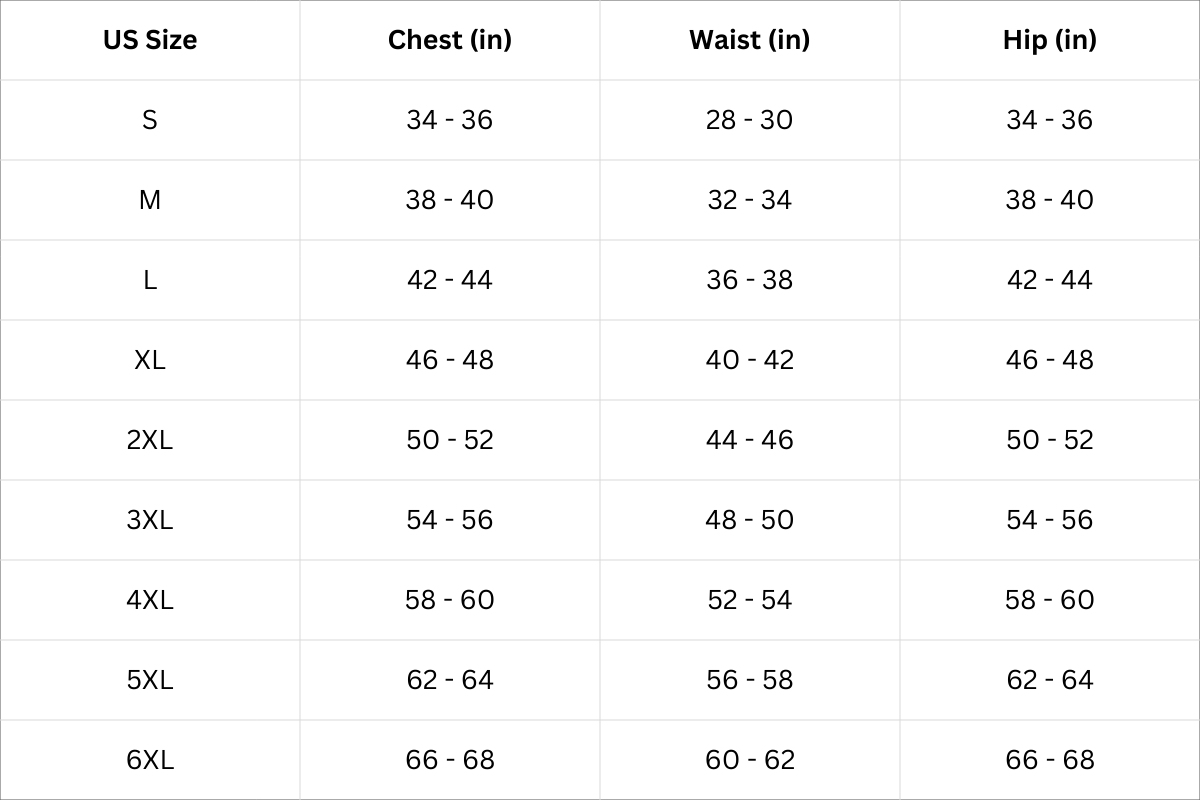
Task: Click the chest value for size M
Action: point(450,200)
